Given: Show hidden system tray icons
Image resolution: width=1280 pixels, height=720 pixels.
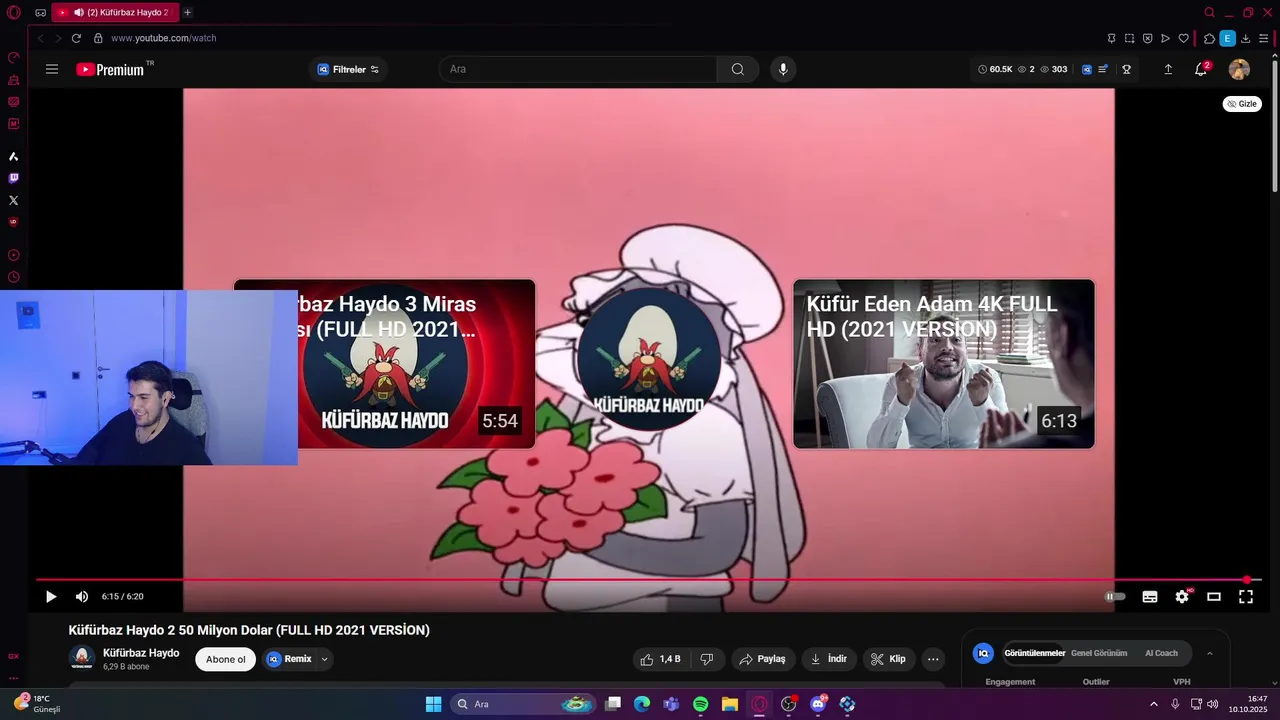Looking at the screenshot, I should pos(1154,704).
